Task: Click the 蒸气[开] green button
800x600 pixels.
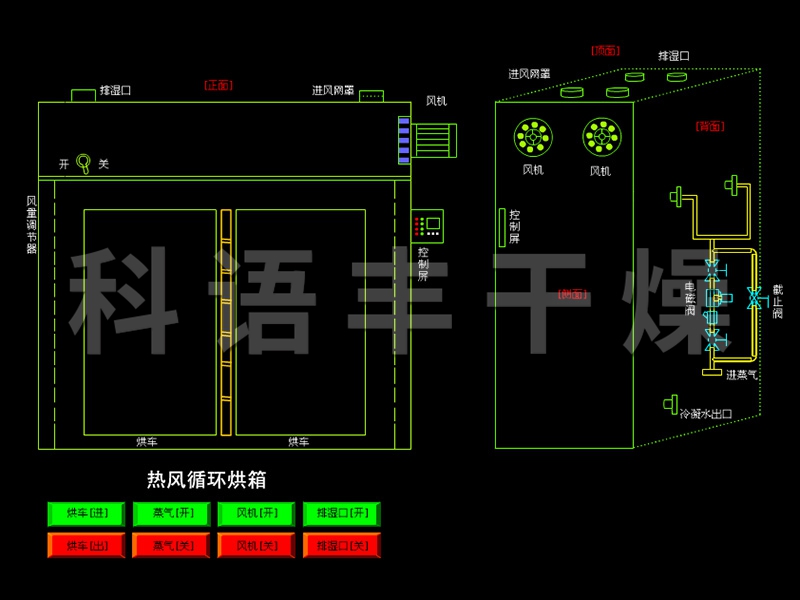Action: click(x=171, y=514)
